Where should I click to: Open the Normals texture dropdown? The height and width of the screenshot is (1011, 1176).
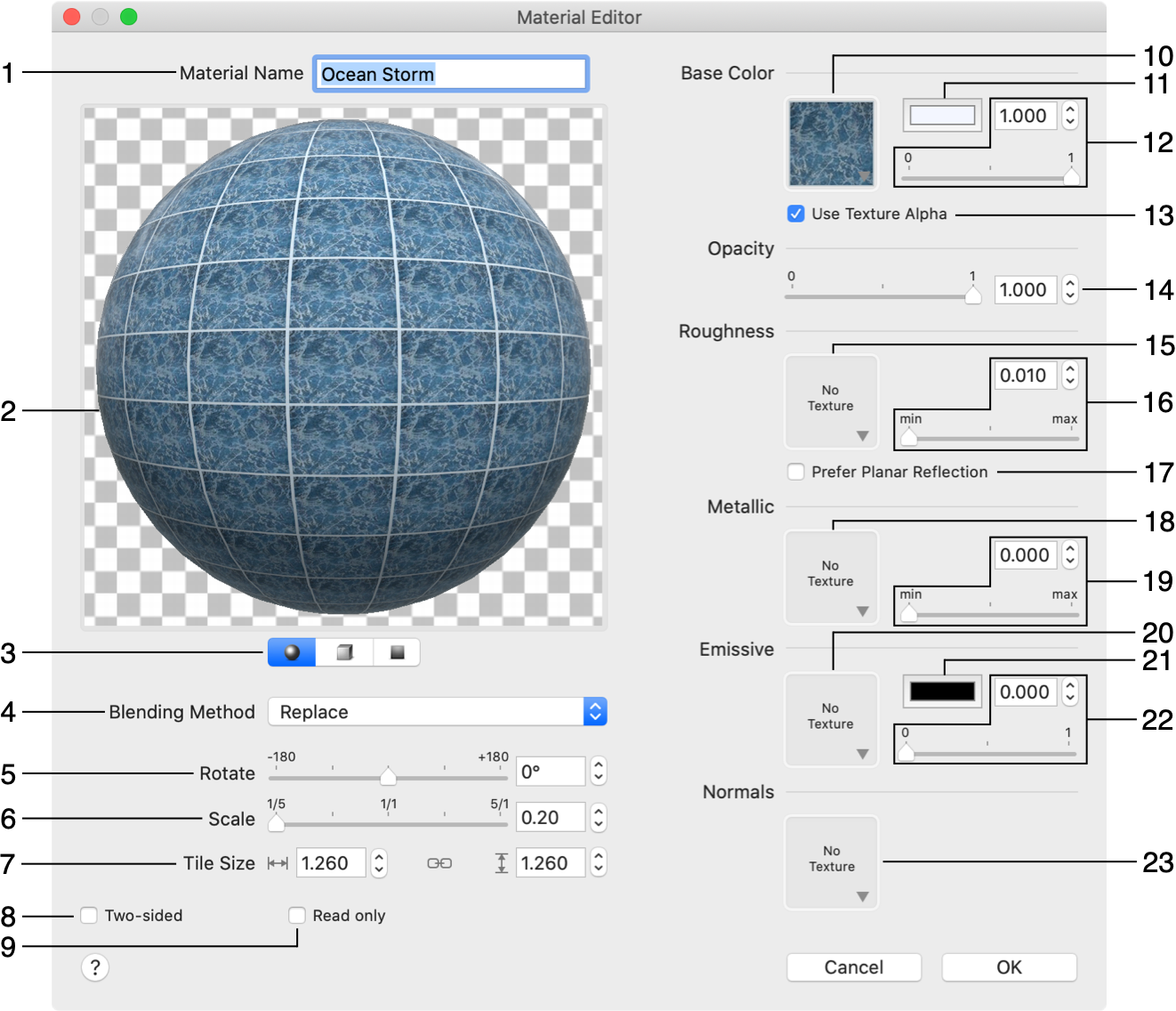(832, 862)
